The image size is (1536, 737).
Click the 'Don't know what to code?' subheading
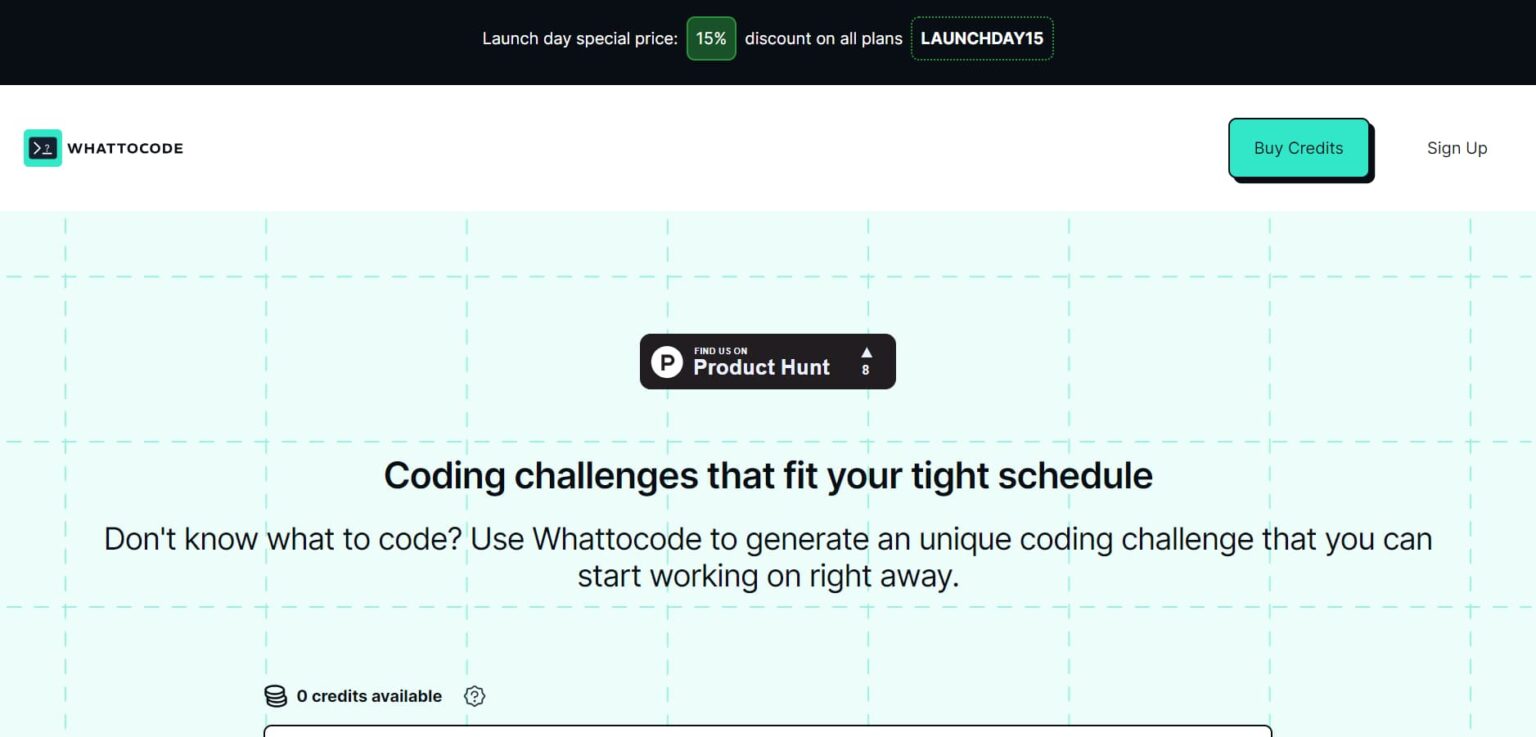tap(767, 539)
